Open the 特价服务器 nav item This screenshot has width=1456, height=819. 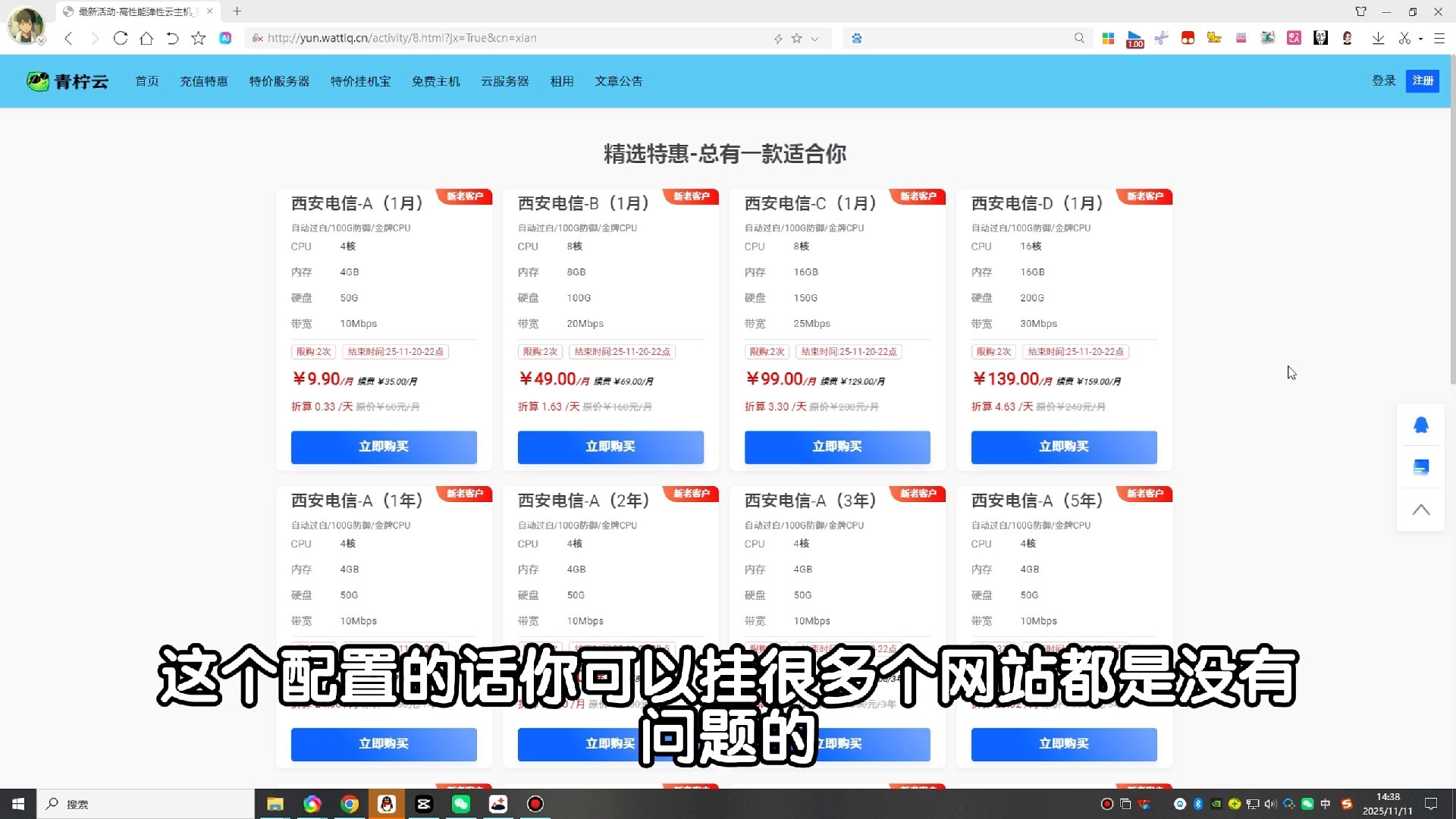pos(279,81)
